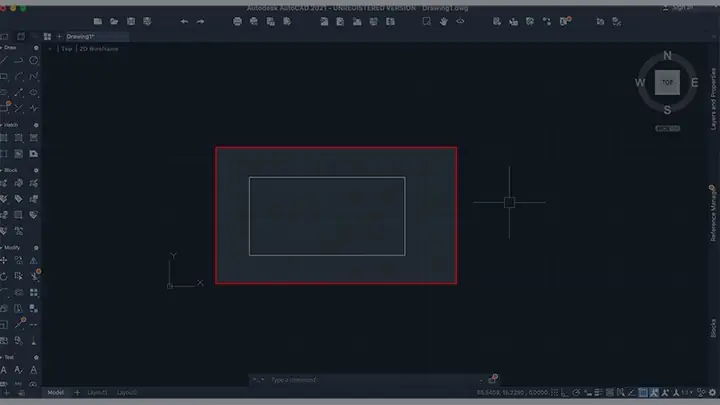Click the 2D Wireframe visual style label
The height and width of the screenshot is (405, 720).
(x=99, y=49)
